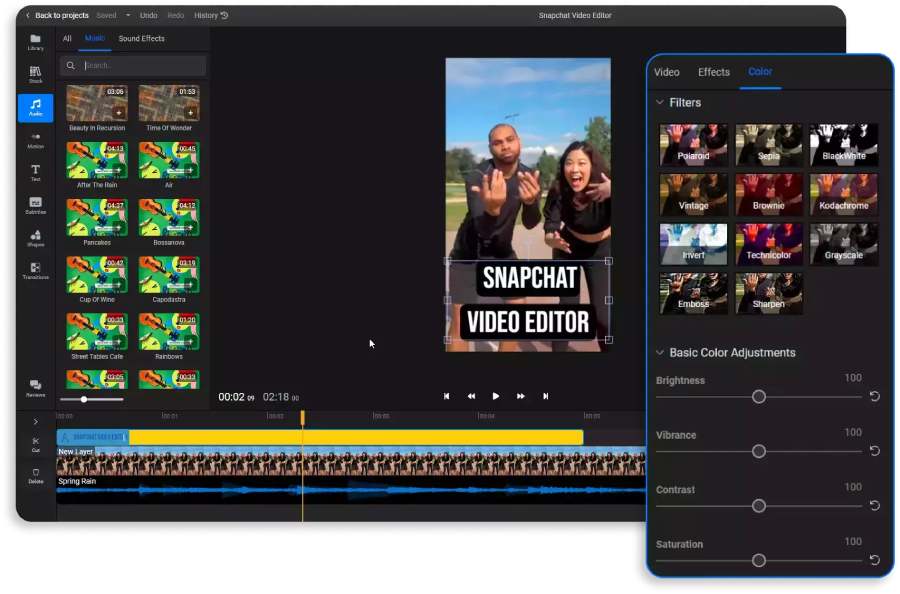Skip to the start of the video
Screen dimensions: 900x594
pos(447,396)
